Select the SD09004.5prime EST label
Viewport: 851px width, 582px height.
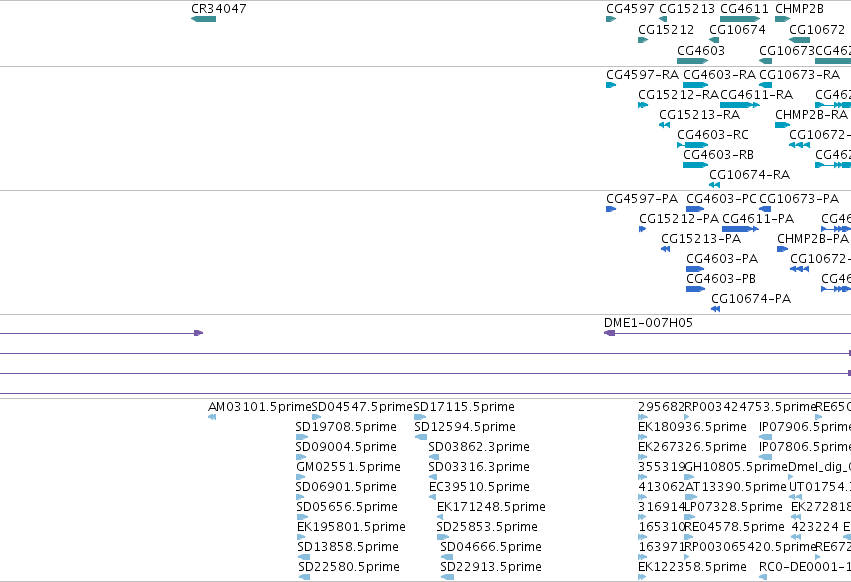[x=346, y=447]
